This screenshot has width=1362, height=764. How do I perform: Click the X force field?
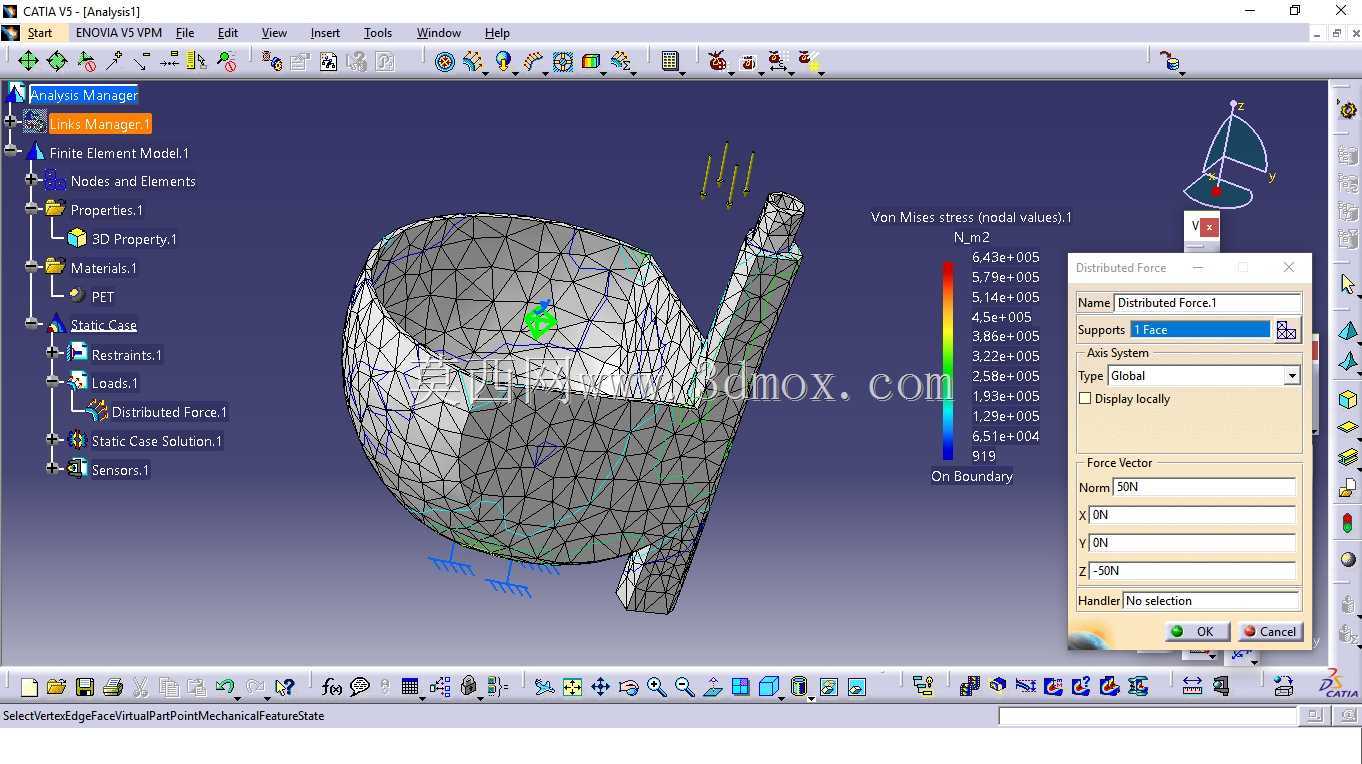[x=1192, y=515]
